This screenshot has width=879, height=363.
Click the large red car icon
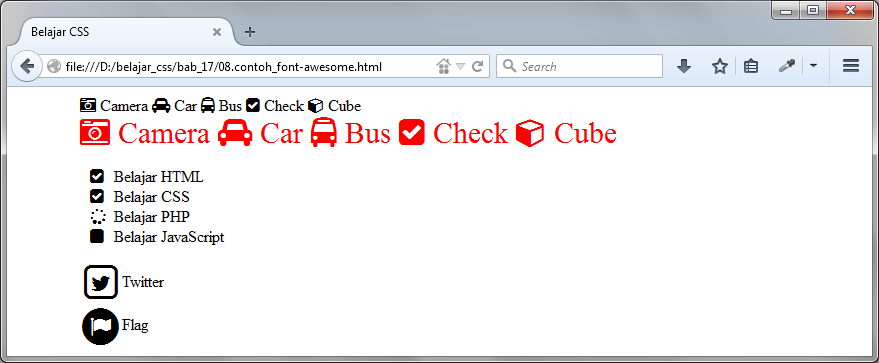tap(235, 134)
